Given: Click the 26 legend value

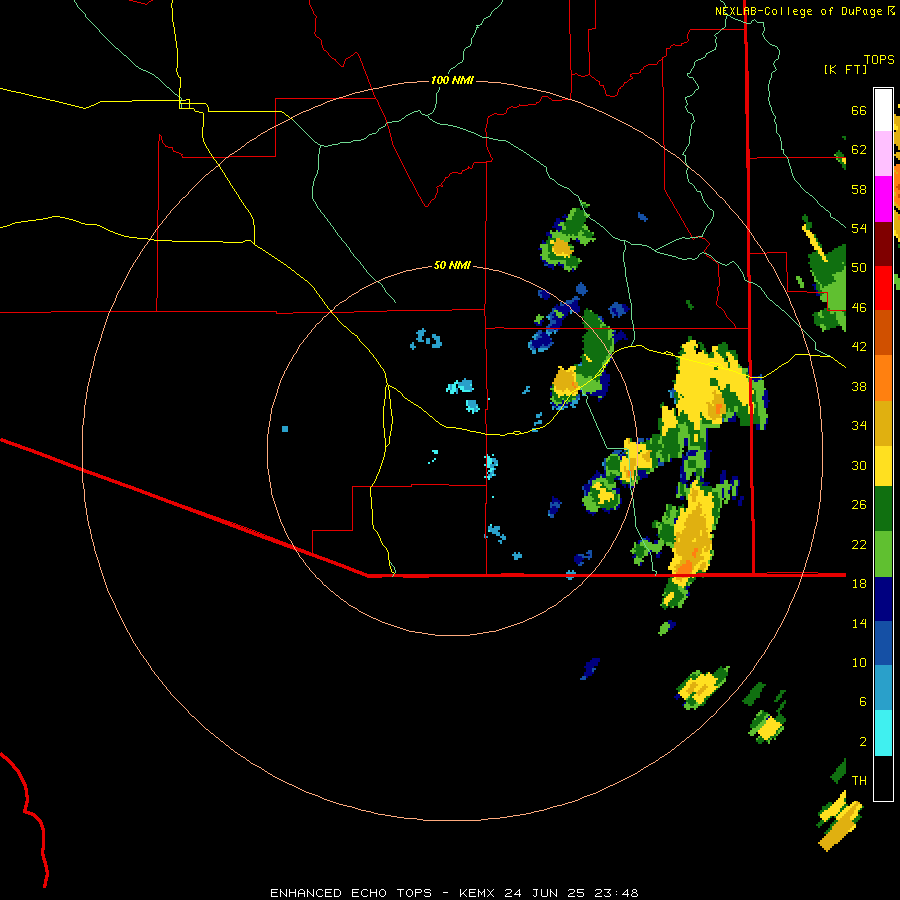Looking at the screenshot, I should tap(859, 505).
